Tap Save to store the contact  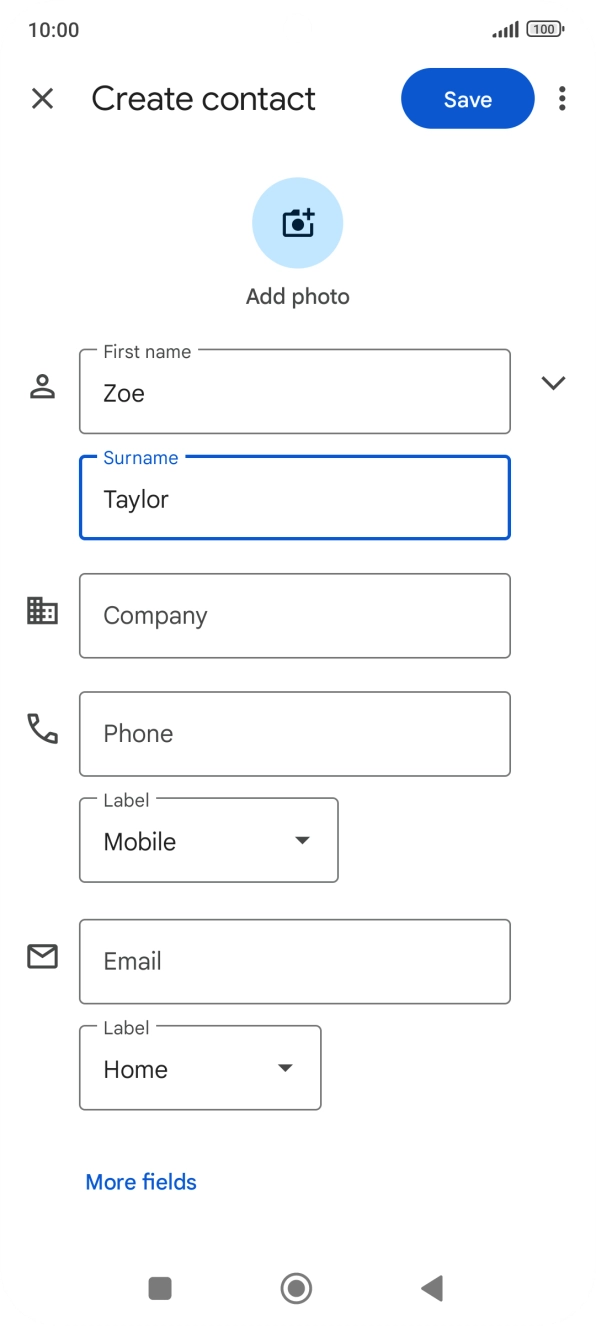(x=467, y=98)
